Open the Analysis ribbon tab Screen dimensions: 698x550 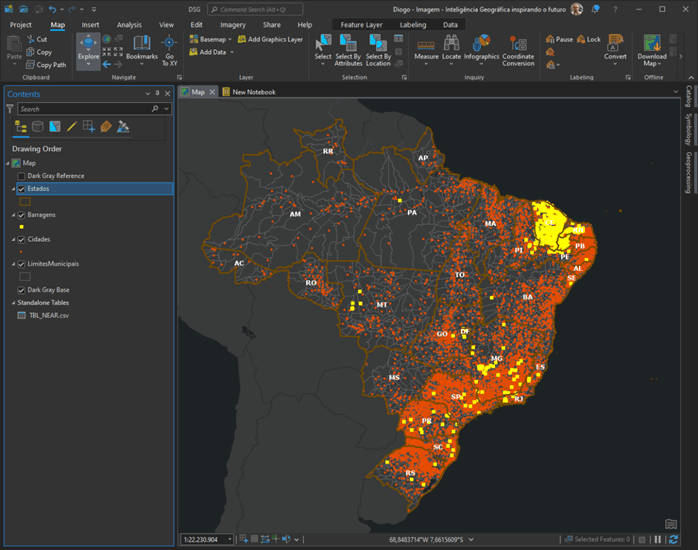click(129, 24)
